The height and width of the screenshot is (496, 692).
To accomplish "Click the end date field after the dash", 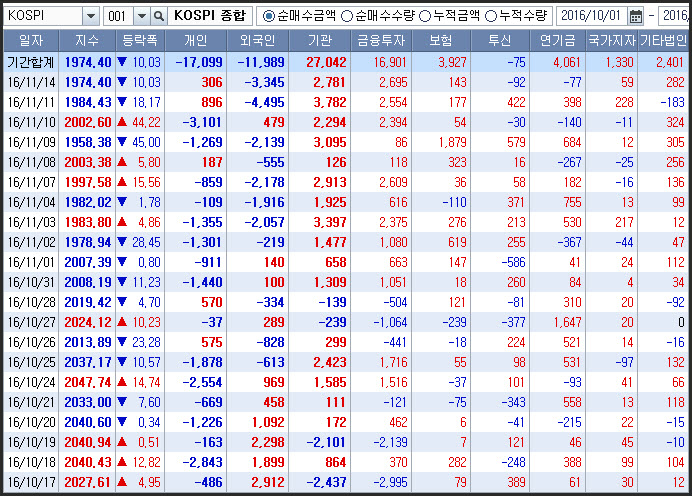I will pyautogui.click(x=675, y=16).
